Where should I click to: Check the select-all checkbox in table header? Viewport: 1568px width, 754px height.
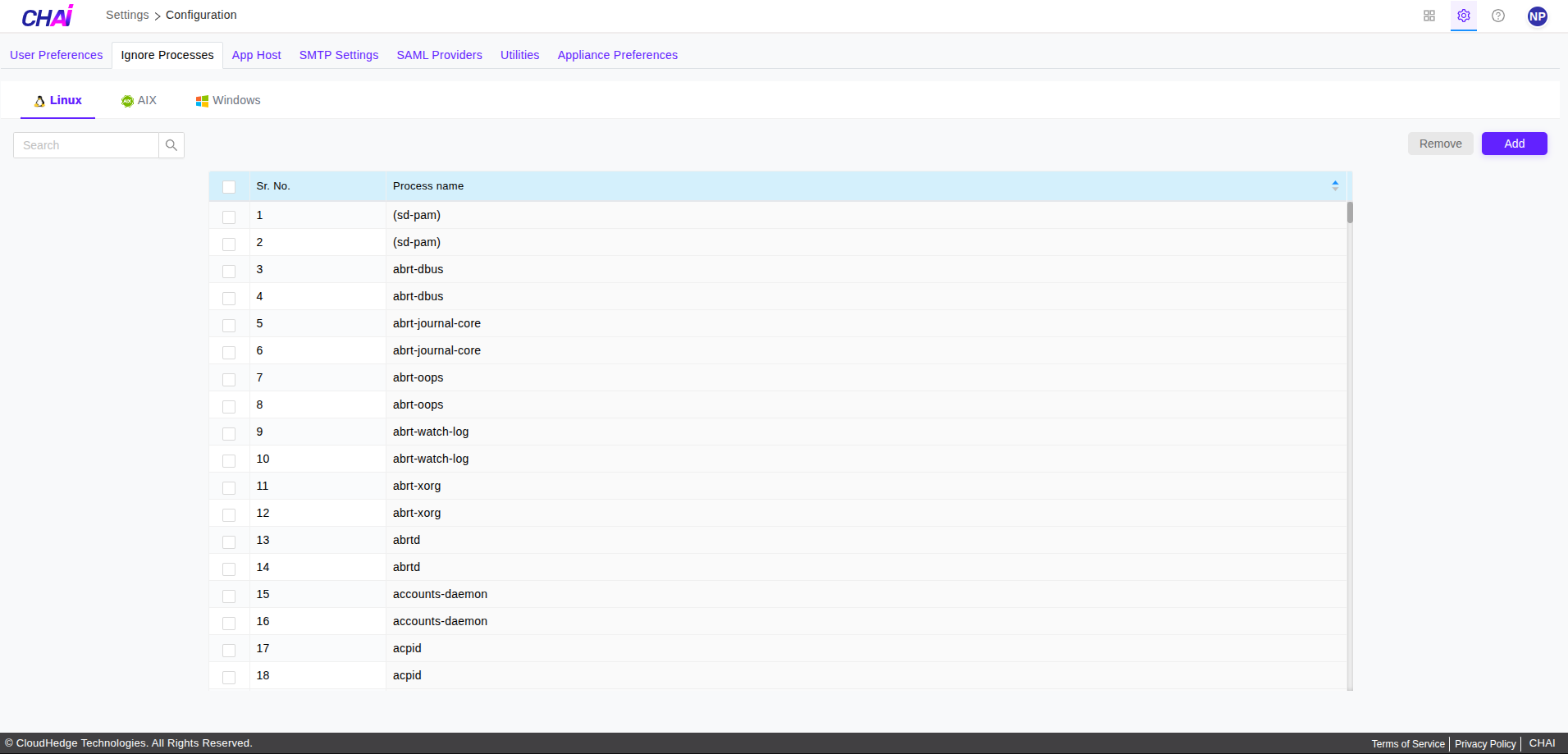230,186
